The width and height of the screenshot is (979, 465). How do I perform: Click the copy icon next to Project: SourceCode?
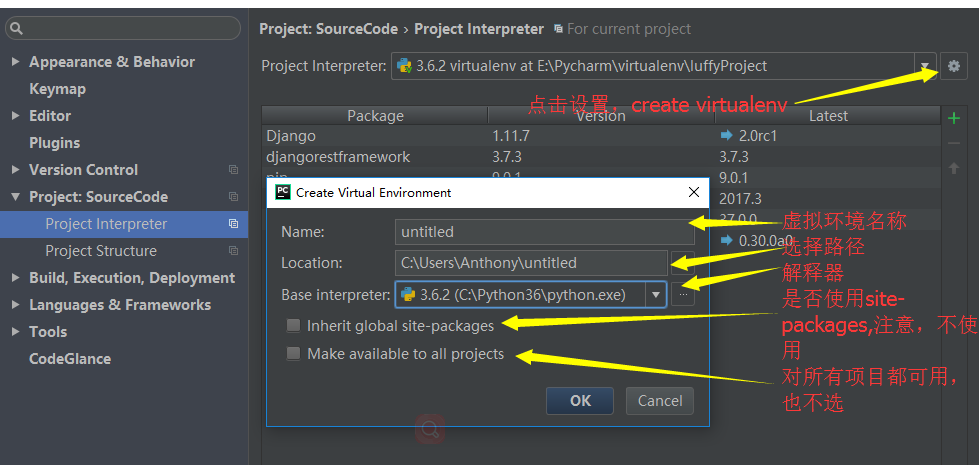click(234, 197)
